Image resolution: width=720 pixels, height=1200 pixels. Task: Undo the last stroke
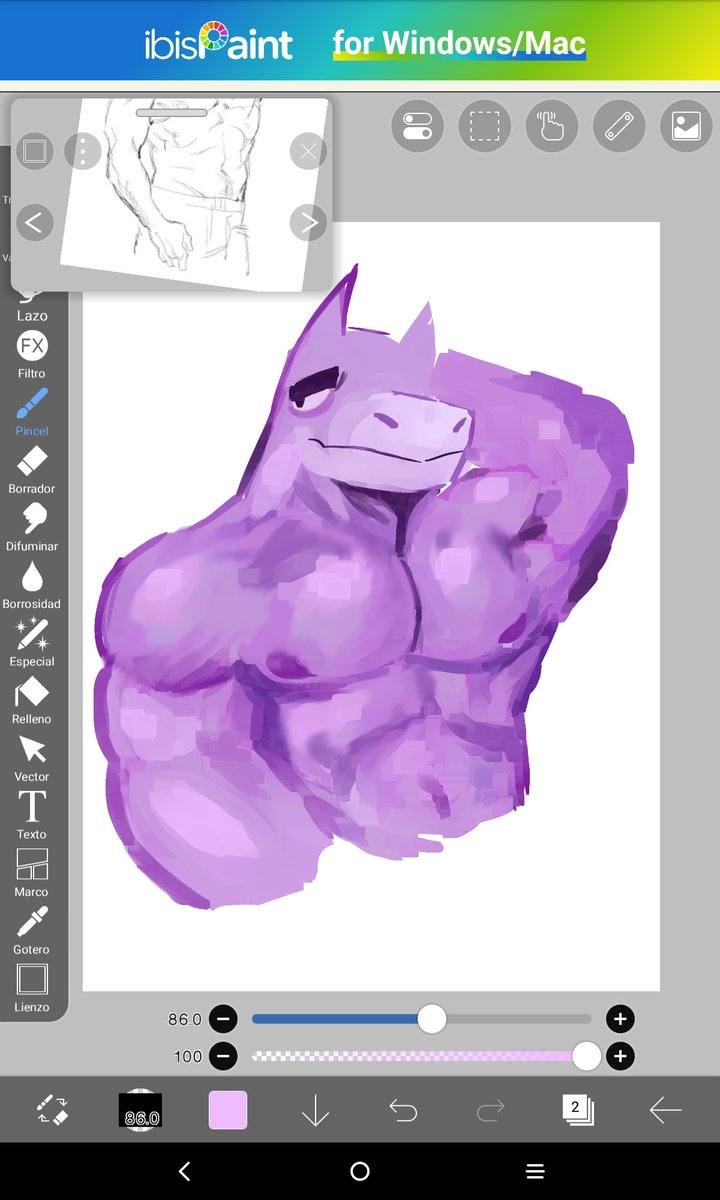[x=403, y=1110]
